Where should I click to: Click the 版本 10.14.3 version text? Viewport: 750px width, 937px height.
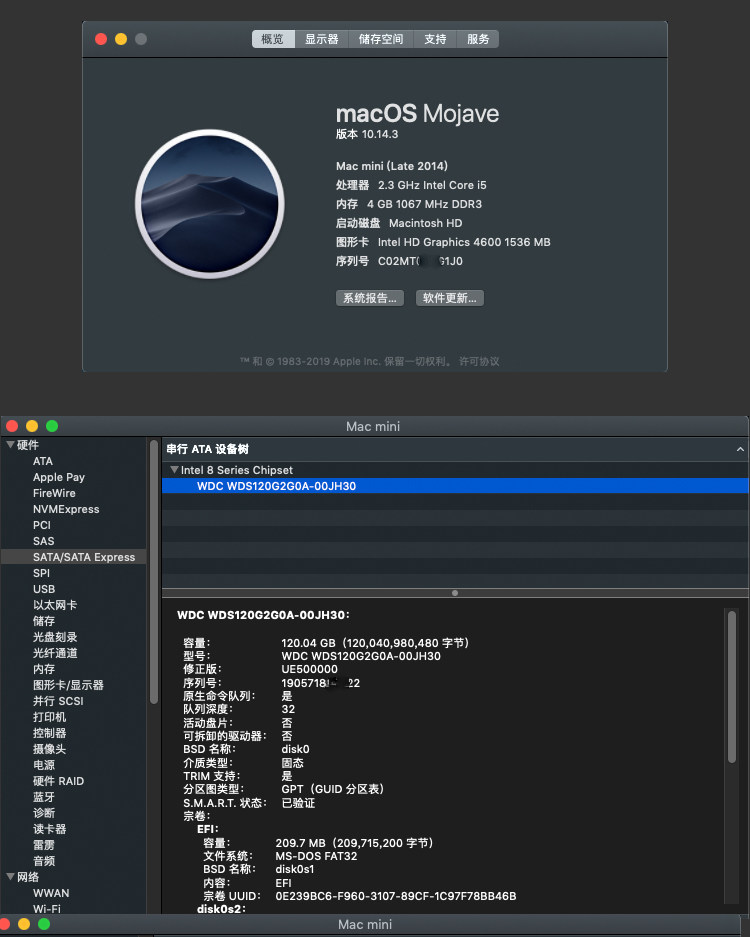tap(367, 134)
